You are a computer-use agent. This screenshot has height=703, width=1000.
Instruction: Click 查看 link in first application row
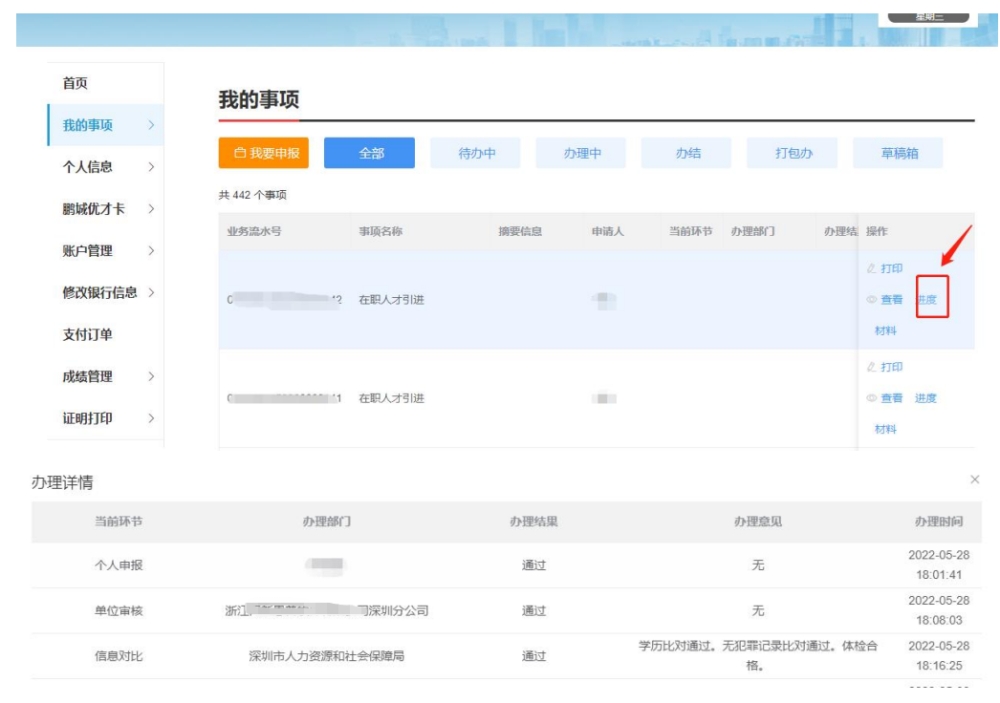[x=892, y=300]
